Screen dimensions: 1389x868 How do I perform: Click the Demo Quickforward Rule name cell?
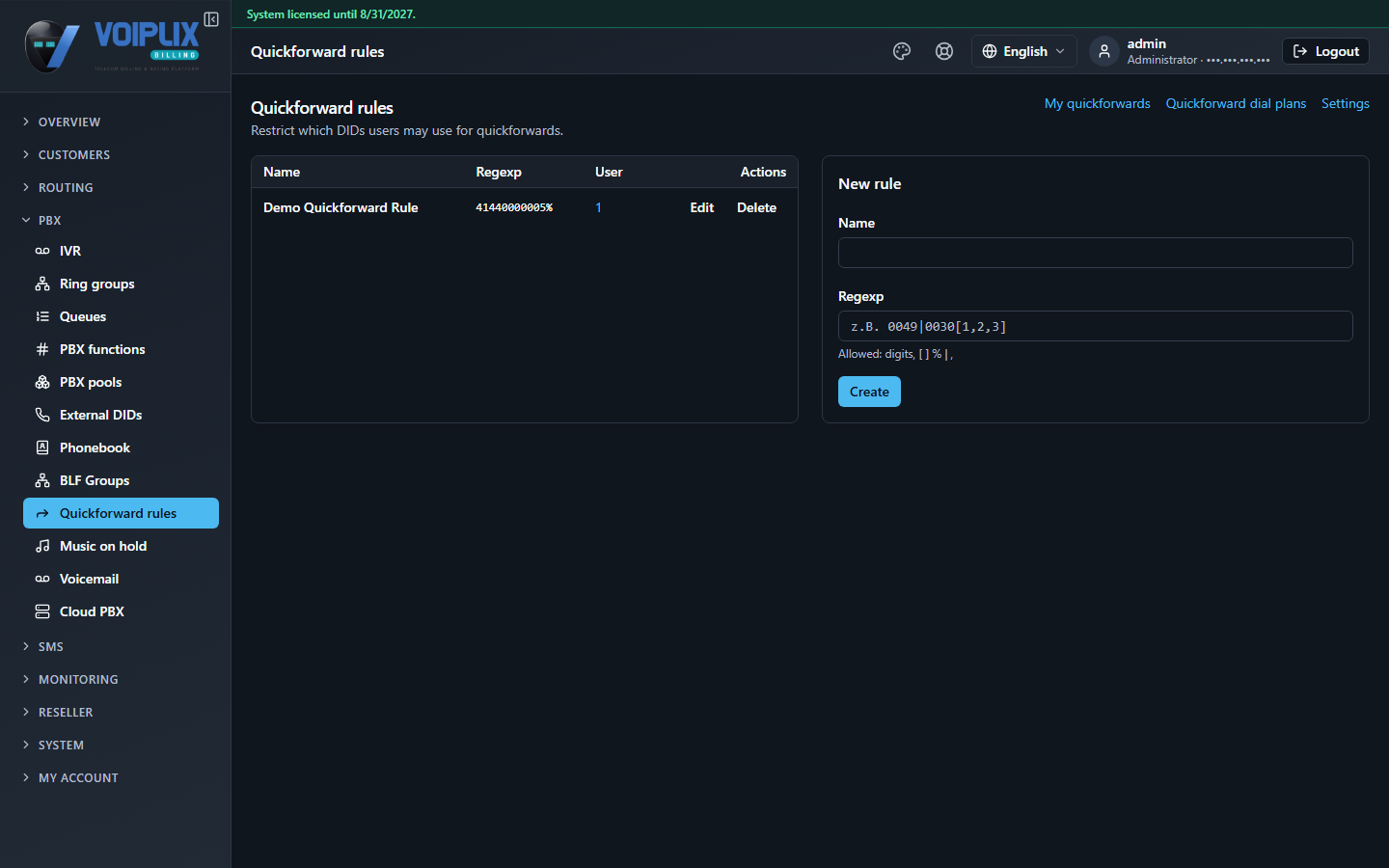(340, 207)
